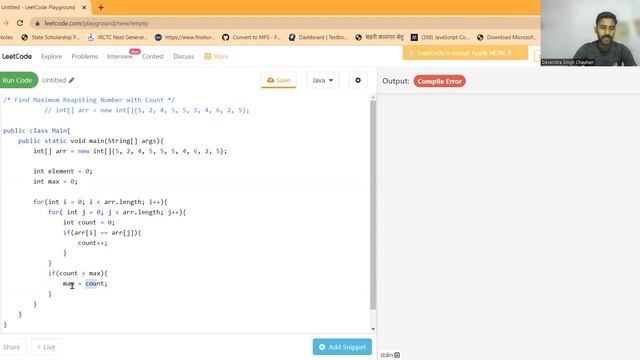Open the Discuss menu item
The height and width of the screenshot is (360, 640).
pos(183,56)
